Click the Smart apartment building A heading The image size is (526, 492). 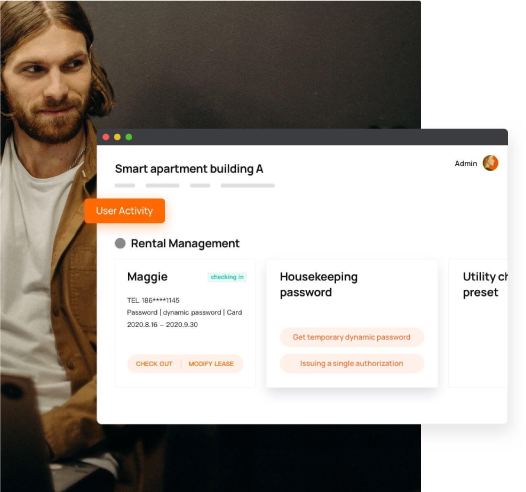[189, 169]
